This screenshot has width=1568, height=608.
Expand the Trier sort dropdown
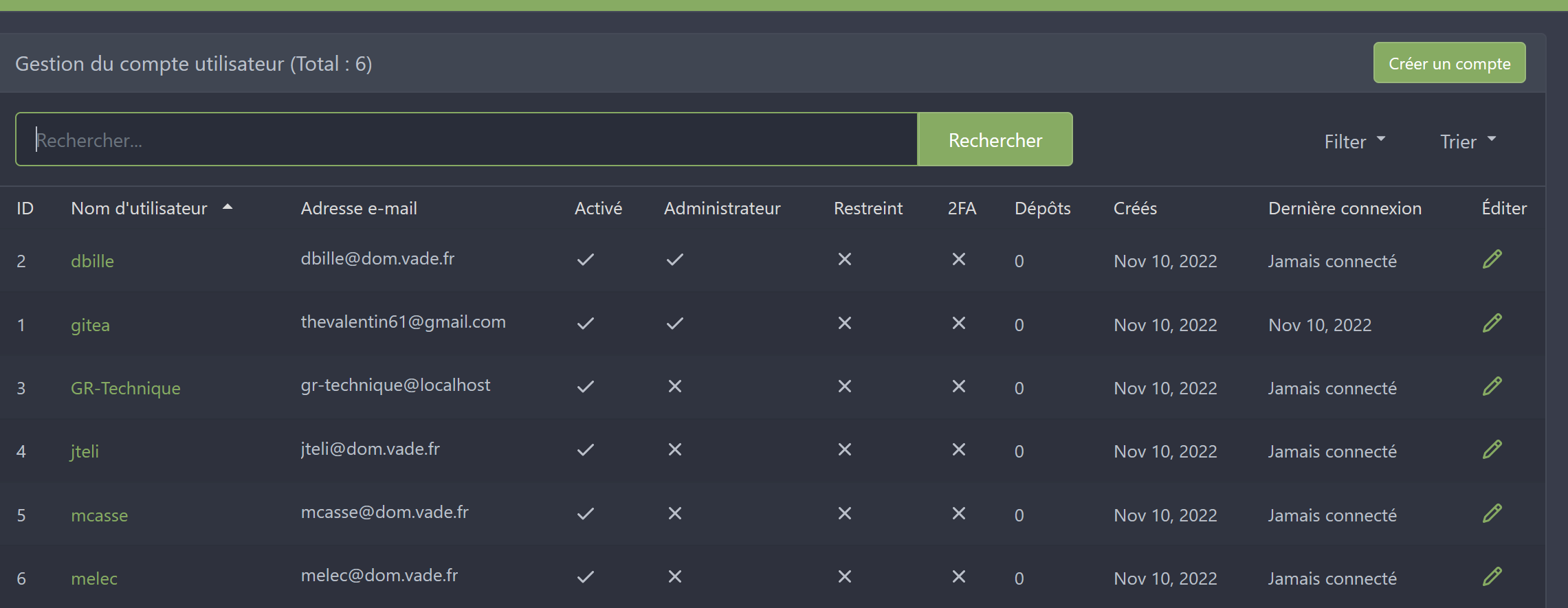(x=1468, y=142)
